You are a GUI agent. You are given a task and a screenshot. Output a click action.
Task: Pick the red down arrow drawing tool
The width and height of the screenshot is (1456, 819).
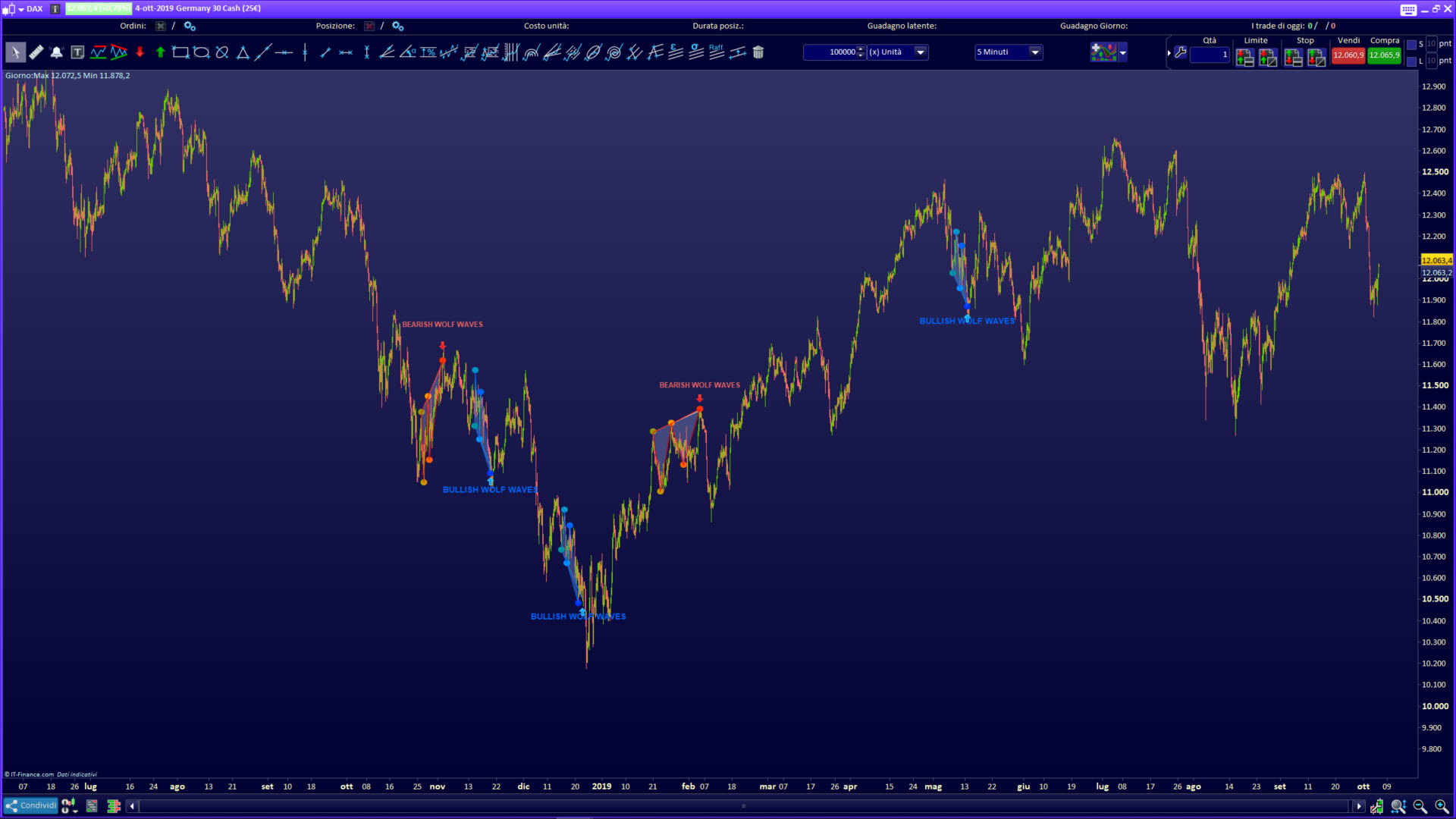click(140, 52)
